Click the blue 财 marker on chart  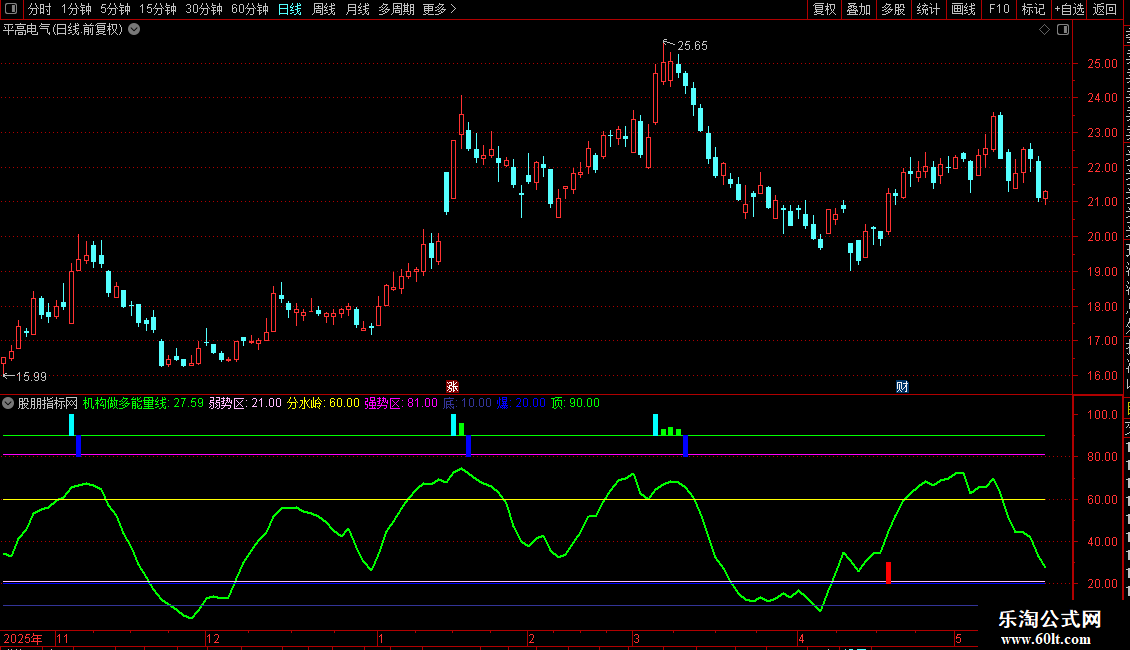[x=902, y=387]
